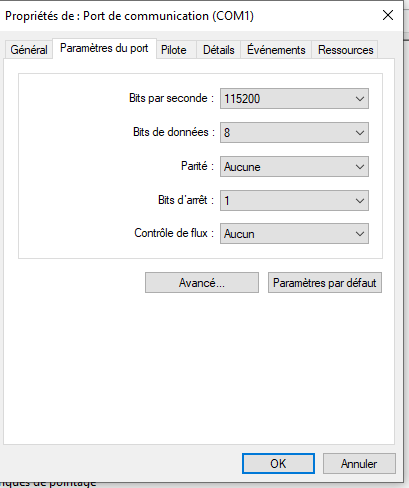The height and width of the screenshot is (488, 409).
Task: Click the "Bits d'arrêt :" label
Action: (x=186, y=200)
